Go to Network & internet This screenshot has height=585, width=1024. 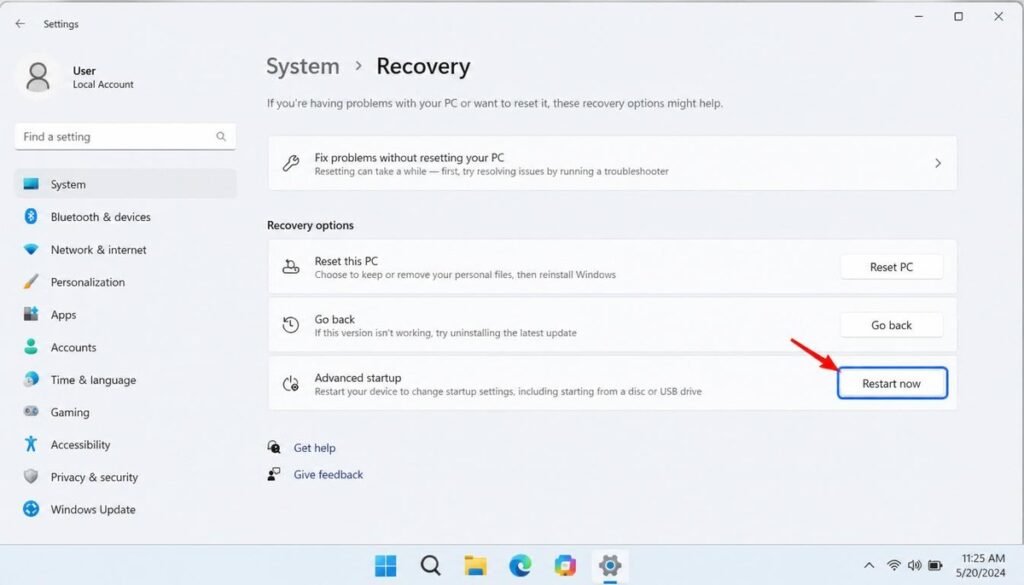click(125, 249)
